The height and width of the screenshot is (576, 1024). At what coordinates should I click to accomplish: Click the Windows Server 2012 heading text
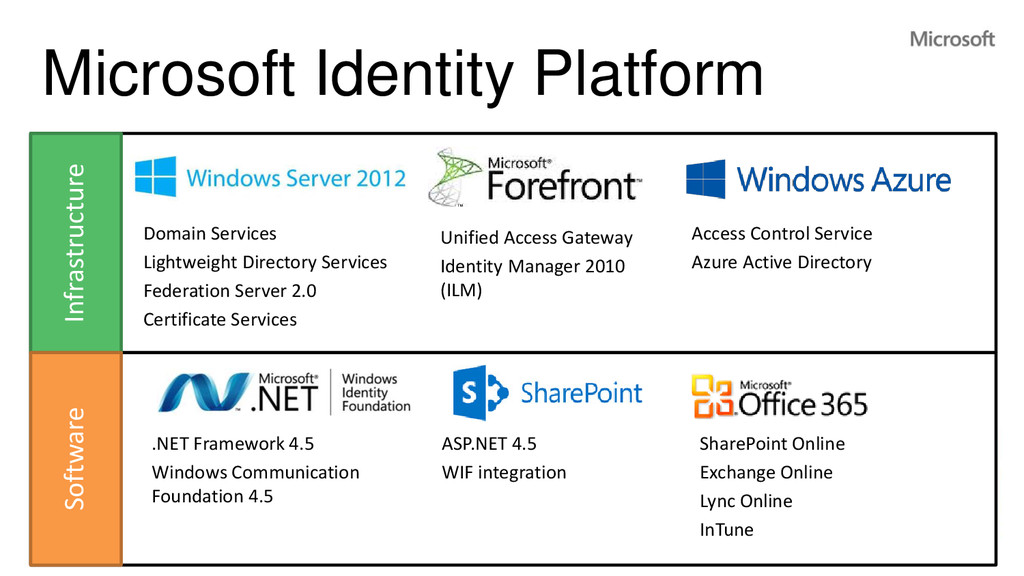point(296,178)
